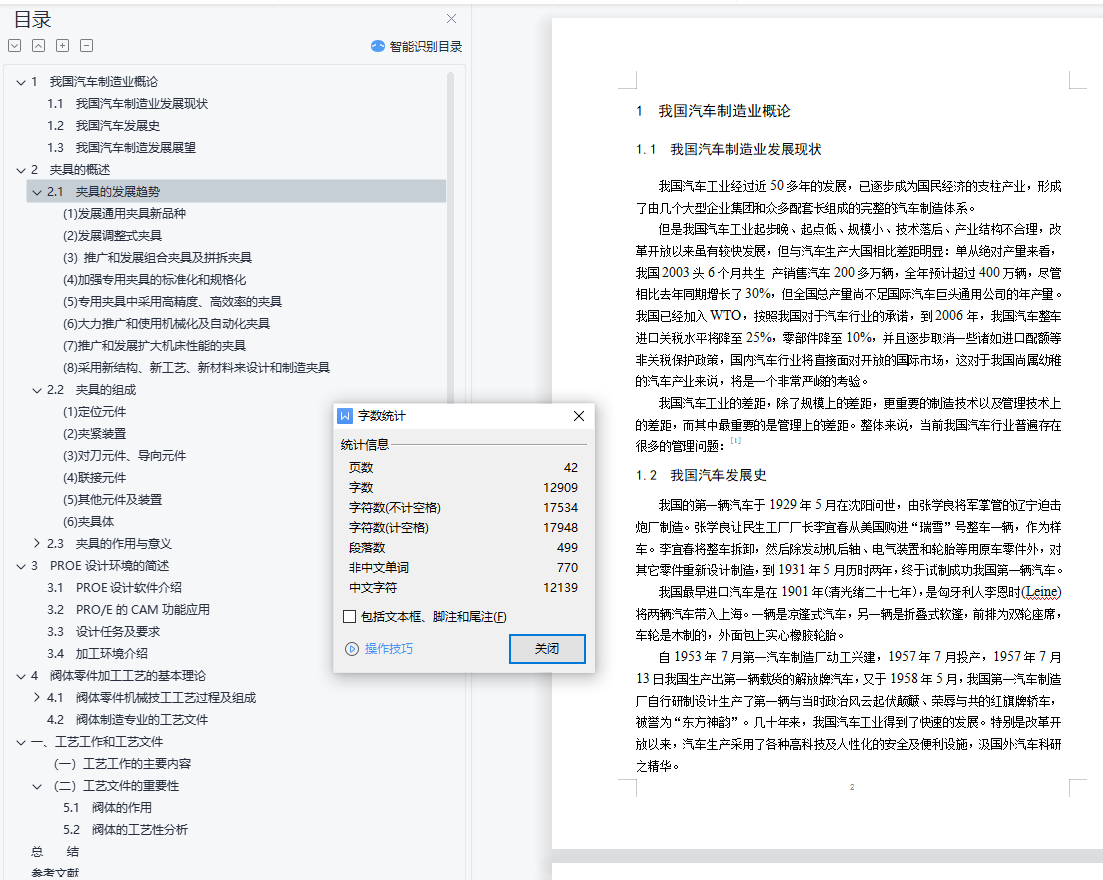The width and height of the screenshot is (1103, 880).
Task: Select (一) 工艺工作的主要内容 in outline
Action: pyautogui.click(x=122, y=764)
